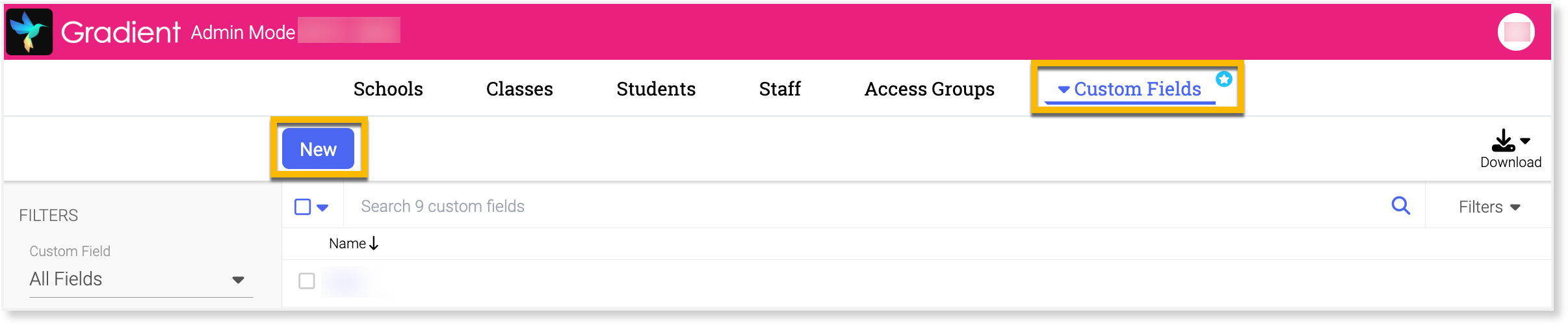Click the Search custom fields input
The image size is (1568, 325).
pyautogui.click(x=845, y=207)
